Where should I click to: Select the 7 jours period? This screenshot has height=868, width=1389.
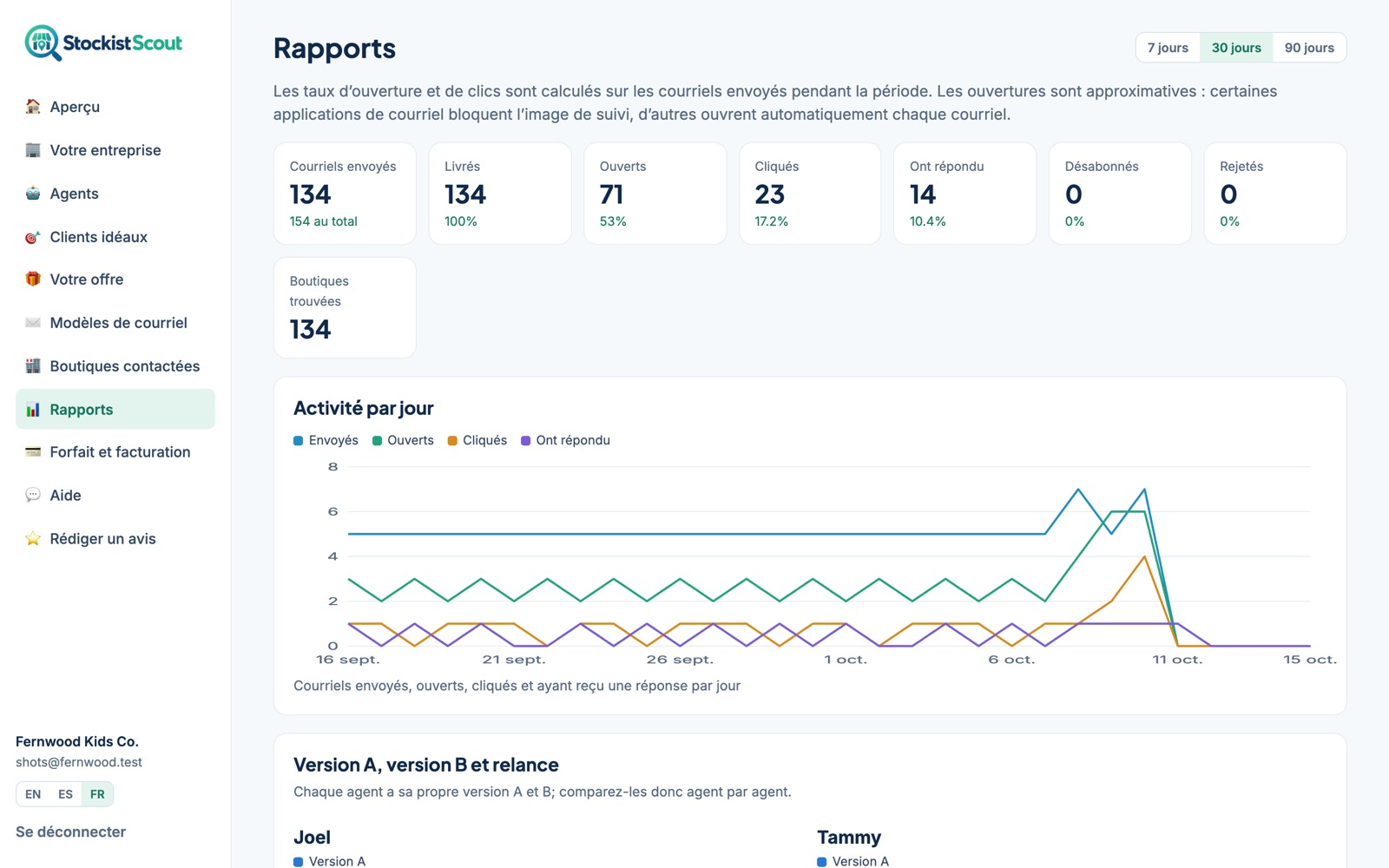coord(1168,48)
